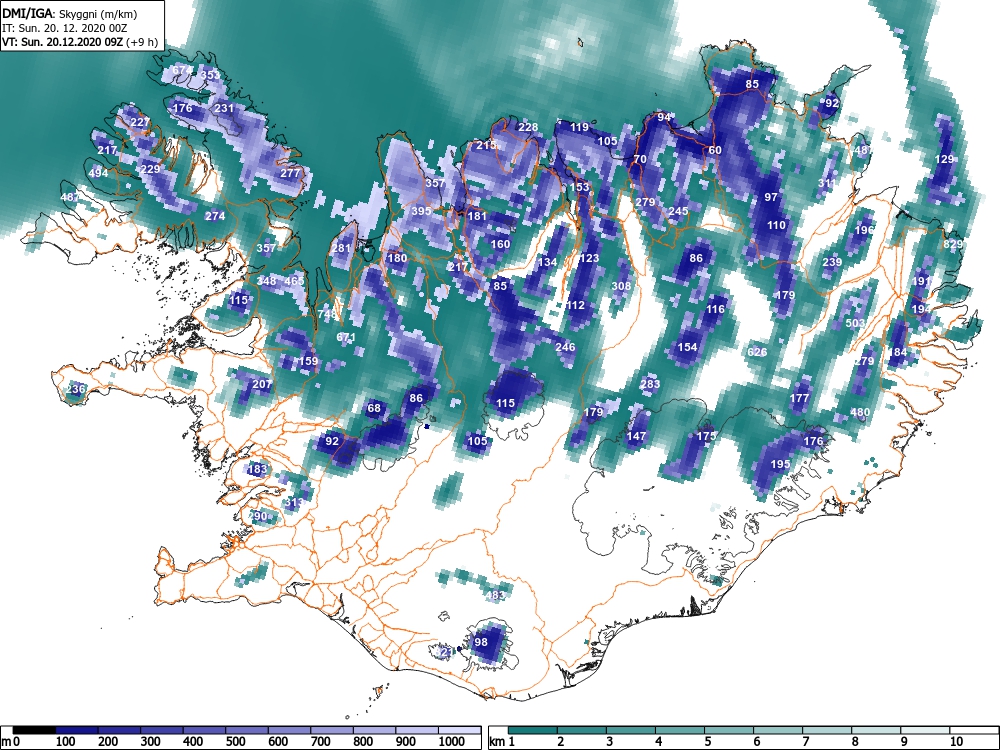
Task: Click the visibility value 503 on the map
Action: [855, 323]
